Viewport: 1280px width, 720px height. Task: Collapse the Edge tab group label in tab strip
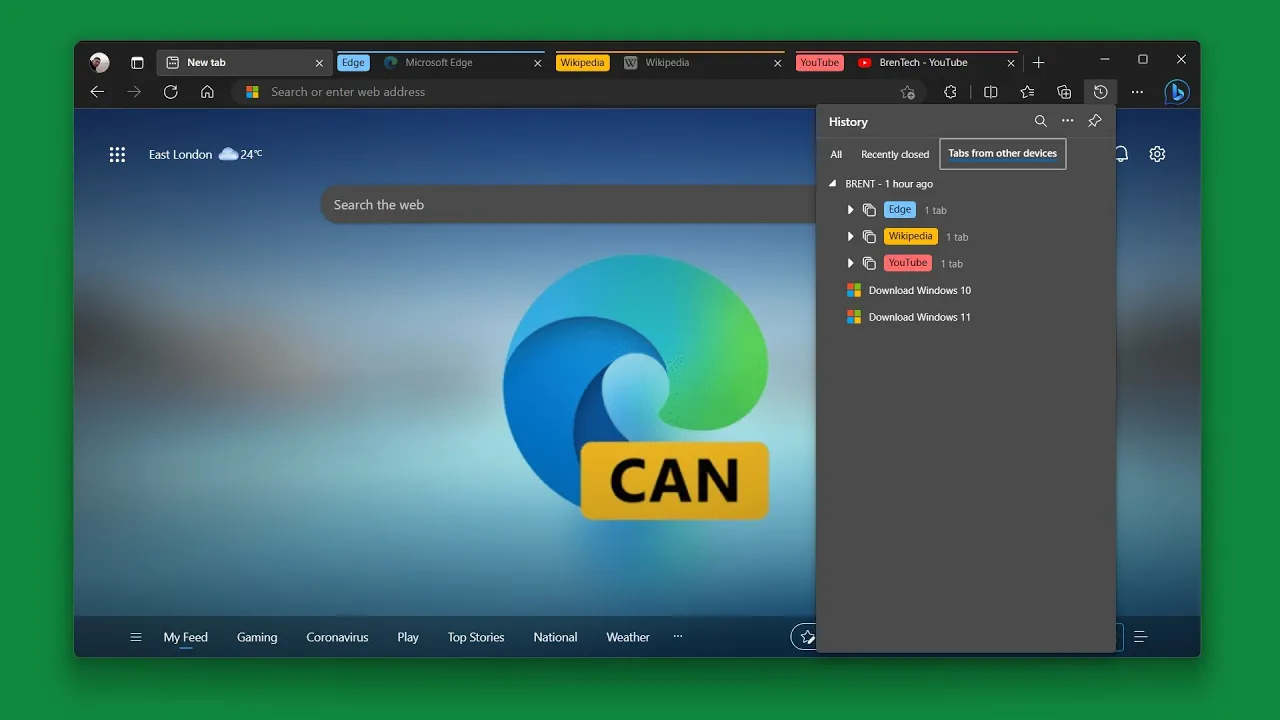(x=353, y=63)
